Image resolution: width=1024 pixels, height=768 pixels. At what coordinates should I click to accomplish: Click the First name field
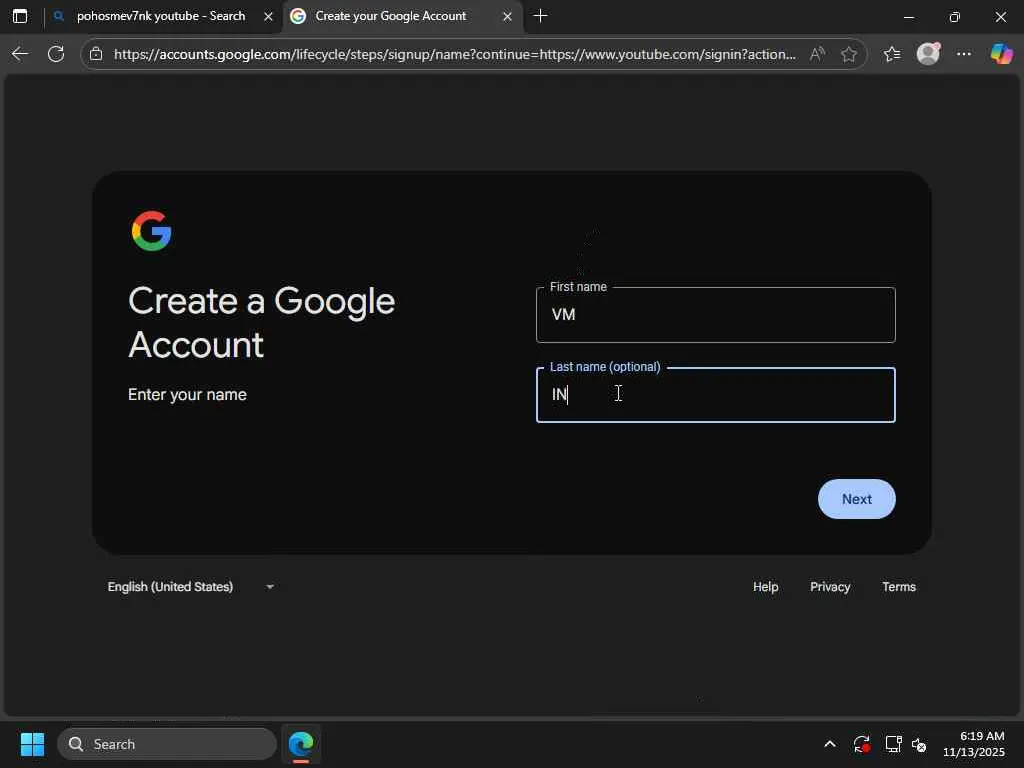click(715, 315)
